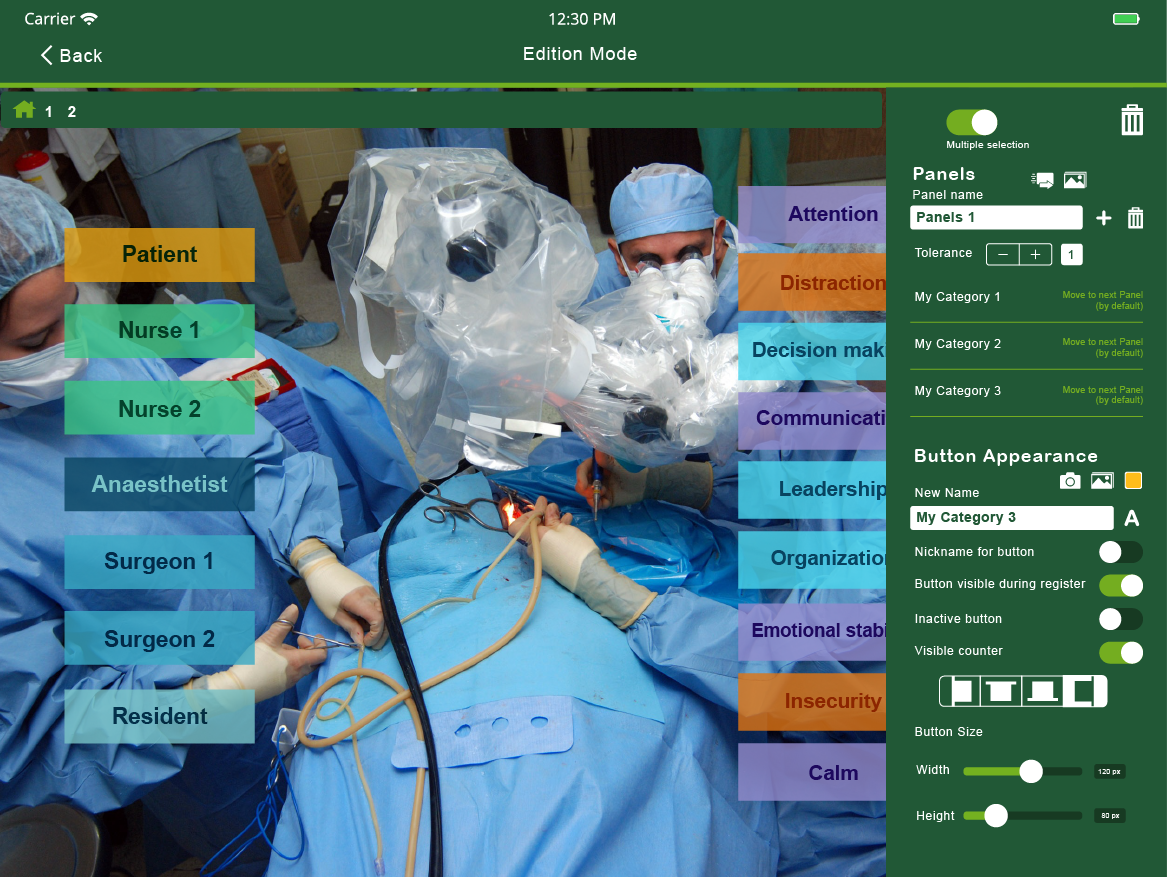This screenshot has height=884, width=1167.
Task: Open font settings with the A icon
Action: pyautogui.click(x=1131, y=519)
